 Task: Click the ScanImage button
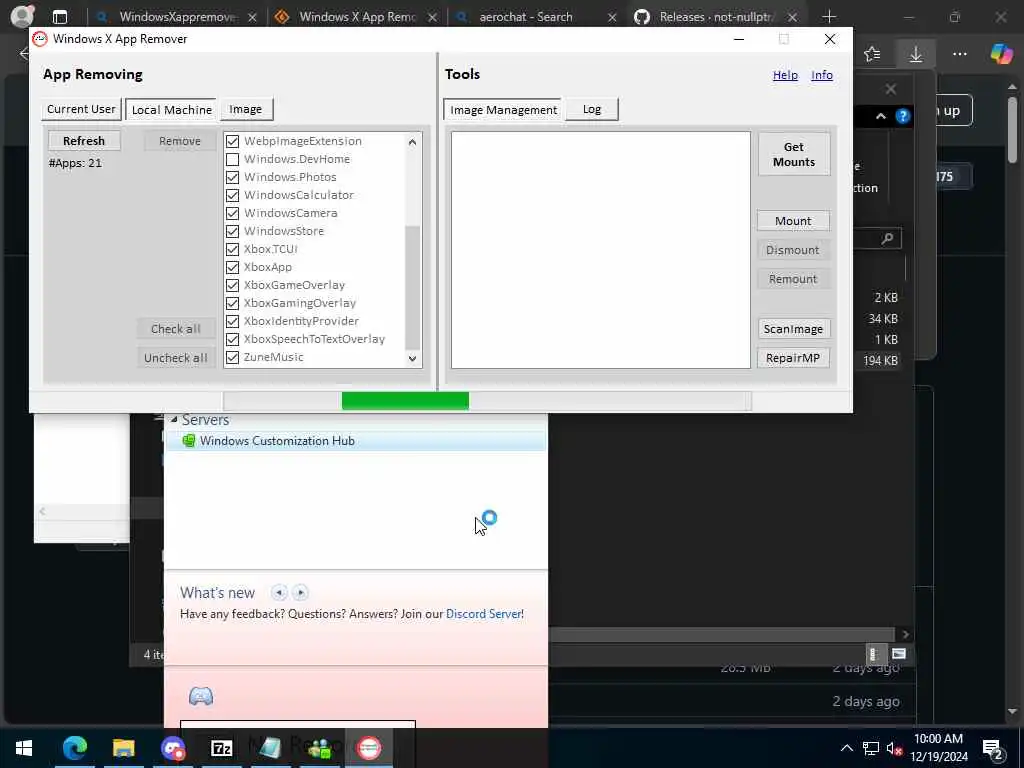(x=793, y=329)
